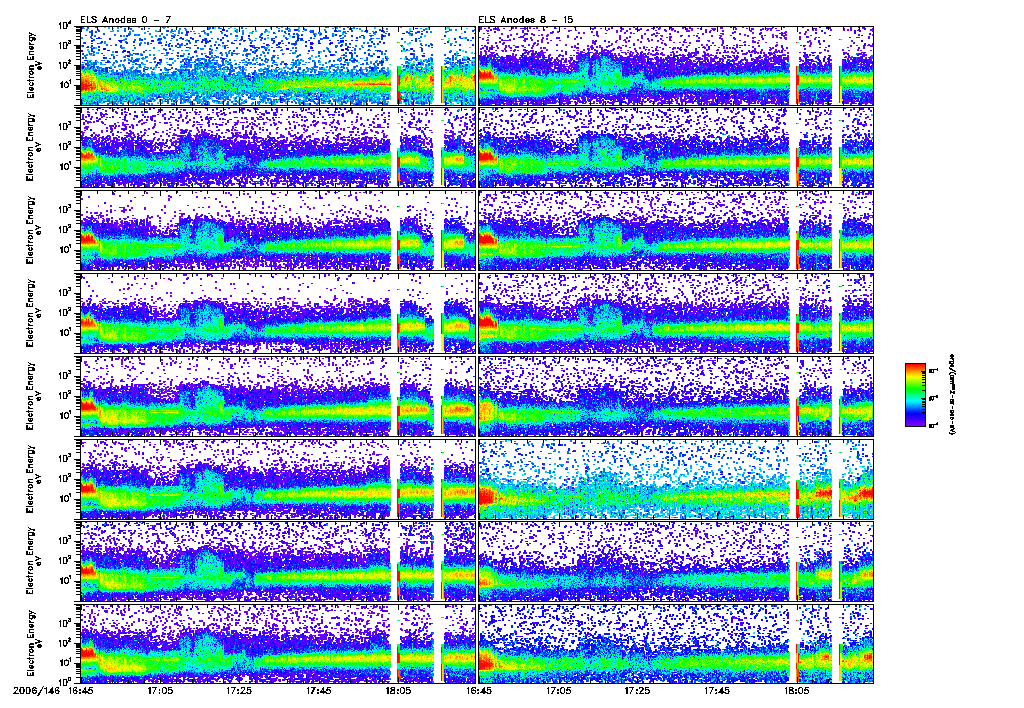This screenshot has width=1024, height=708.
Task: Select bottom-row spectrogram in Anodes 0-7 column
Action: click(x=278, y=644)
